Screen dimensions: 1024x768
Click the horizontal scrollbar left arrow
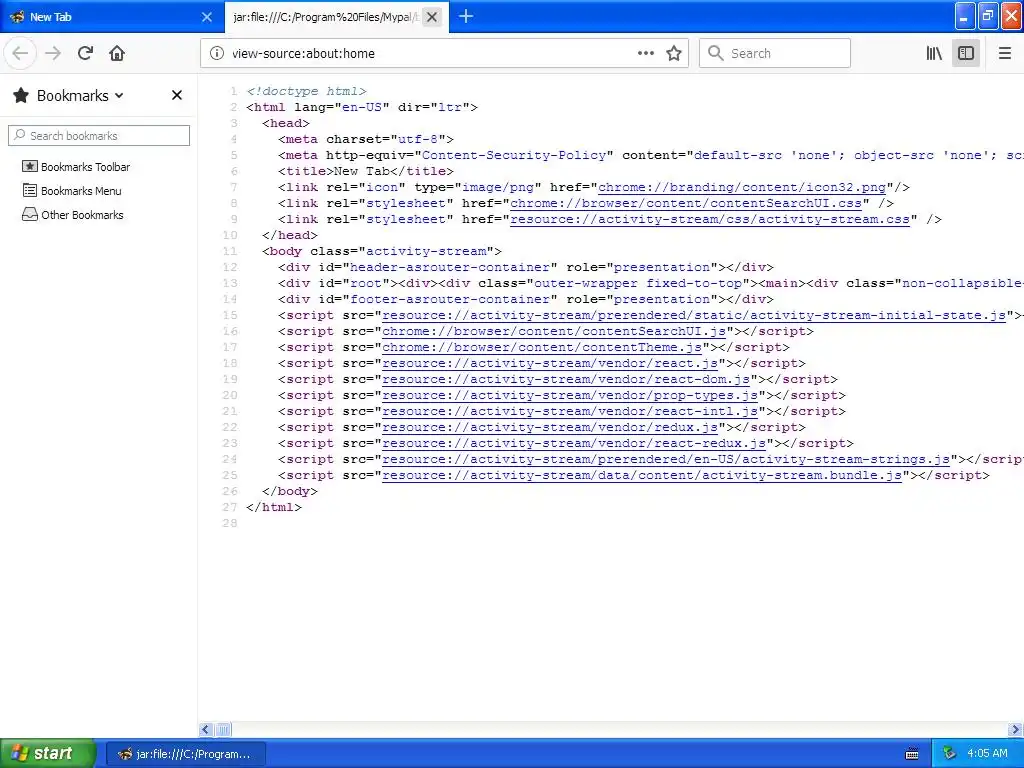206,729
